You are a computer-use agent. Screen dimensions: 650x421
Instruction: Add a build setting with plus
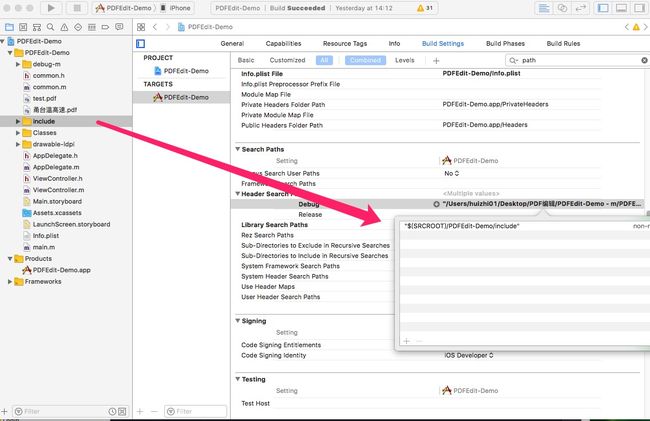click(x=436, y=60)
